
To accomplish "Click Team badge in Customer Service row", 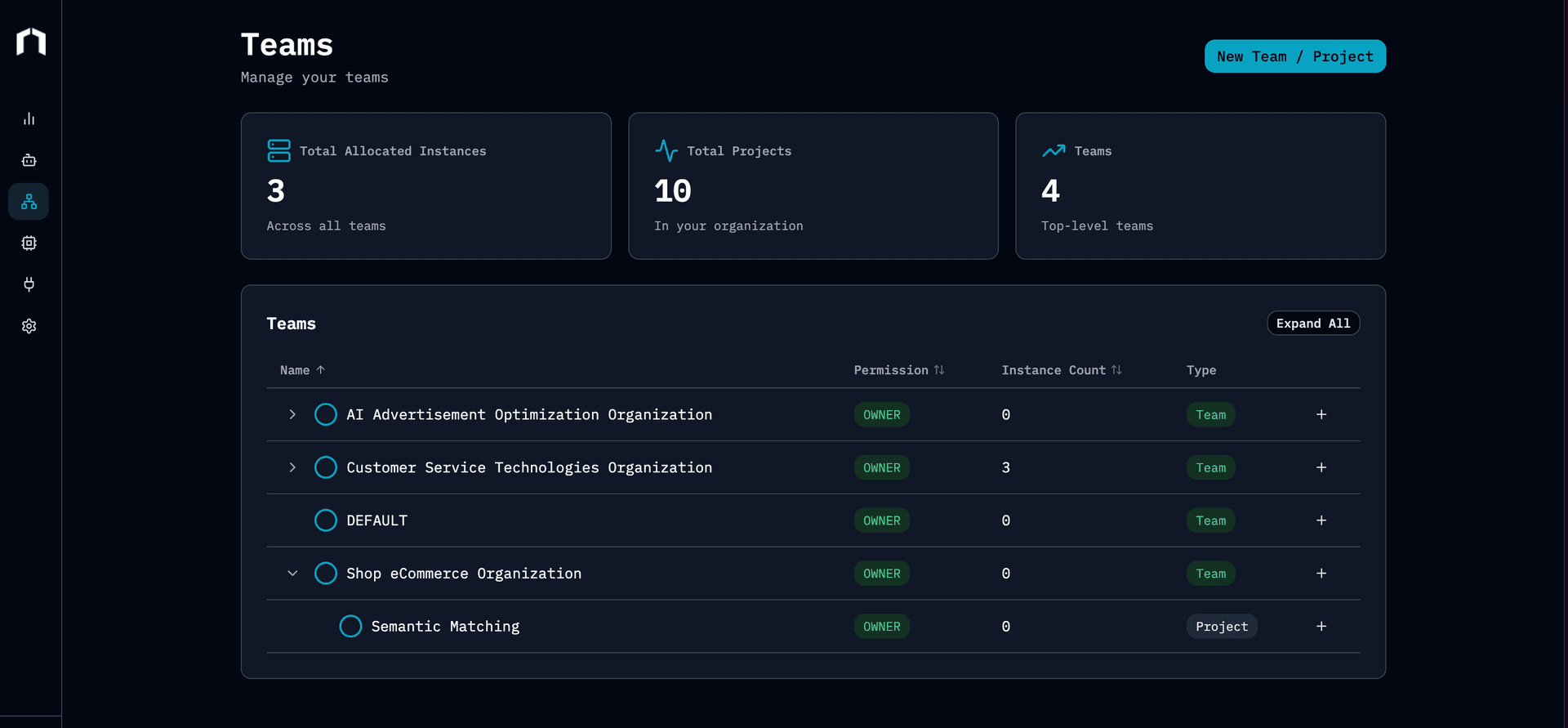I will [1211, 467].
